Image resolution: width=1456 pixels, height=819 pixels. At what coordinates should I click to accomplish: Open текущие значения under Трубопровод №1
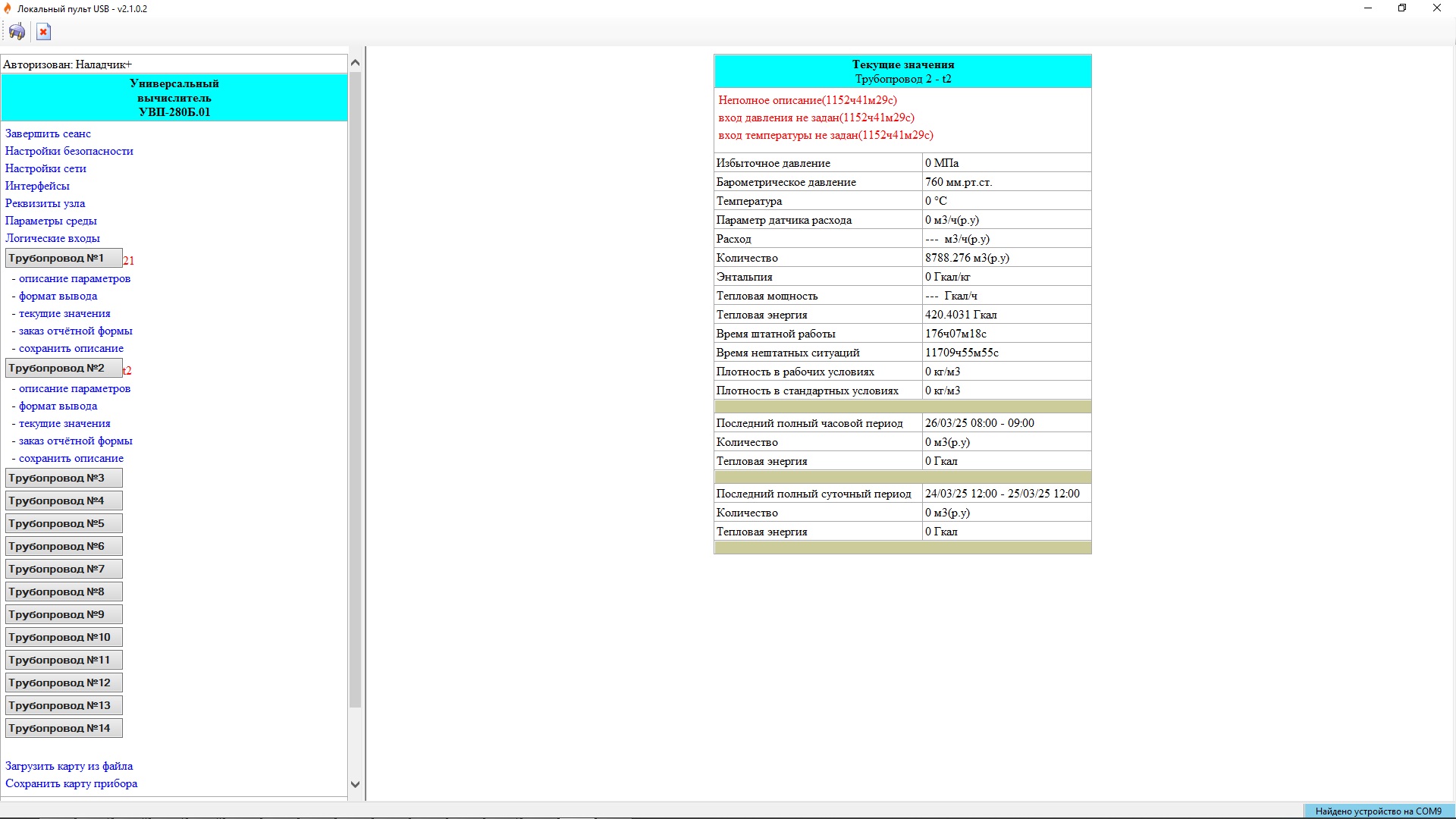[64, 313]
